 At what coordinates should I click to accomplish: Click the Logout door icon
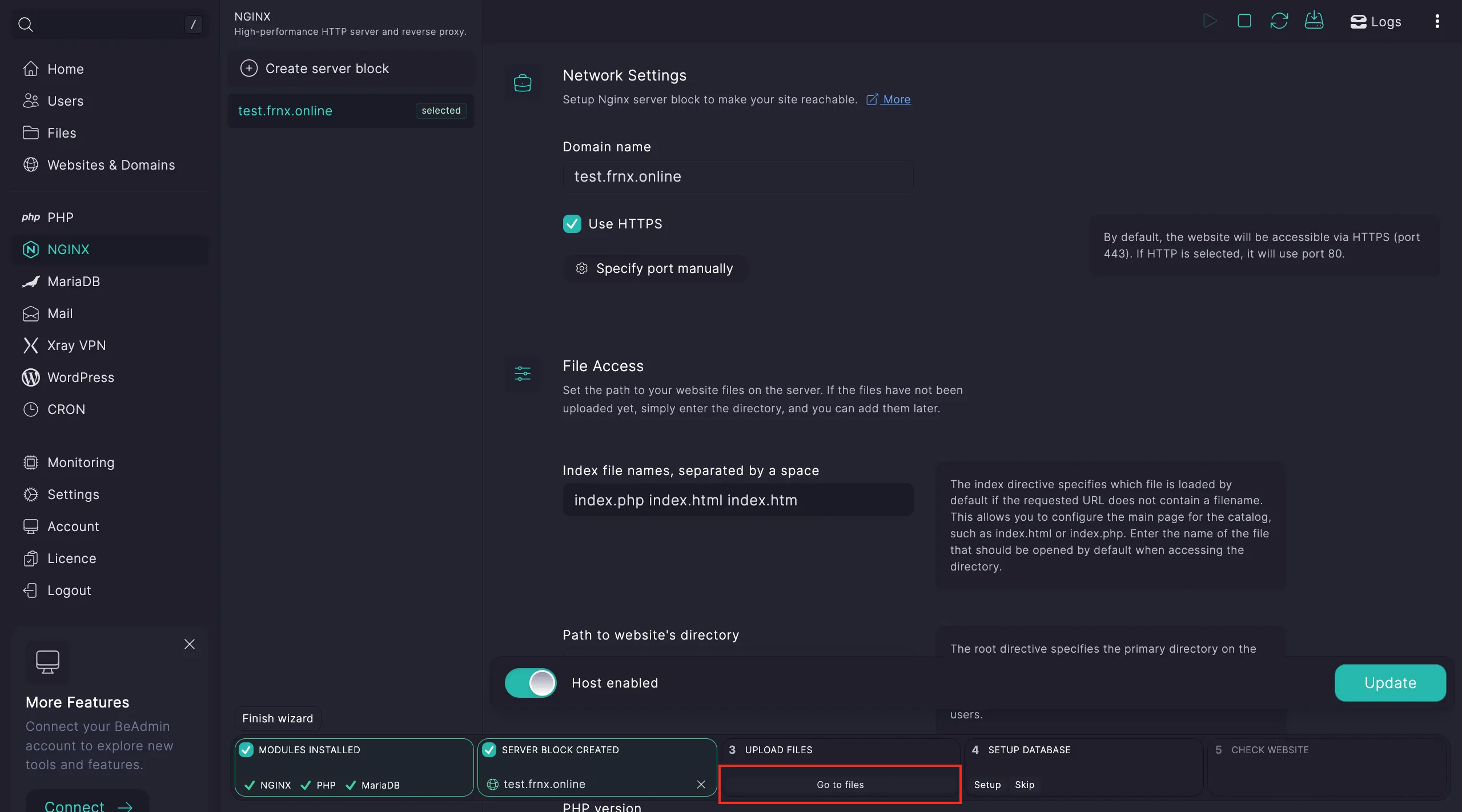pyautogui.click(x=31, y=590)
